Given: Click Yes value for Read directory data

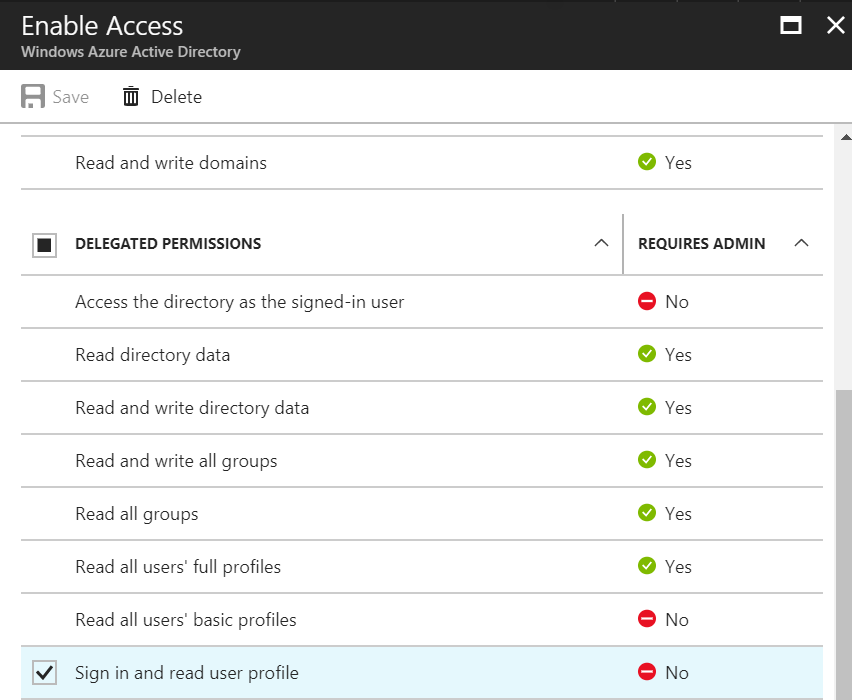Looking at the screenshot, I should [678, 355].
